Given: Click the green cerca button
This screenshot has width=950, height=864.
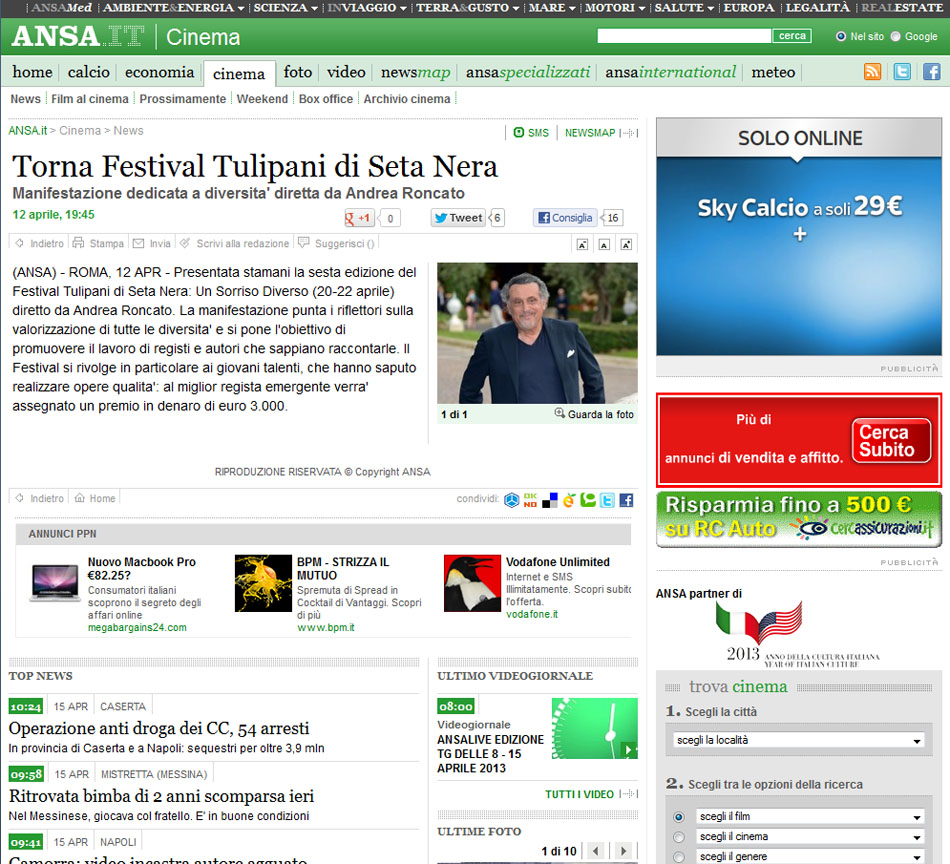Looking at the screenshot, I should coord(792,36).
